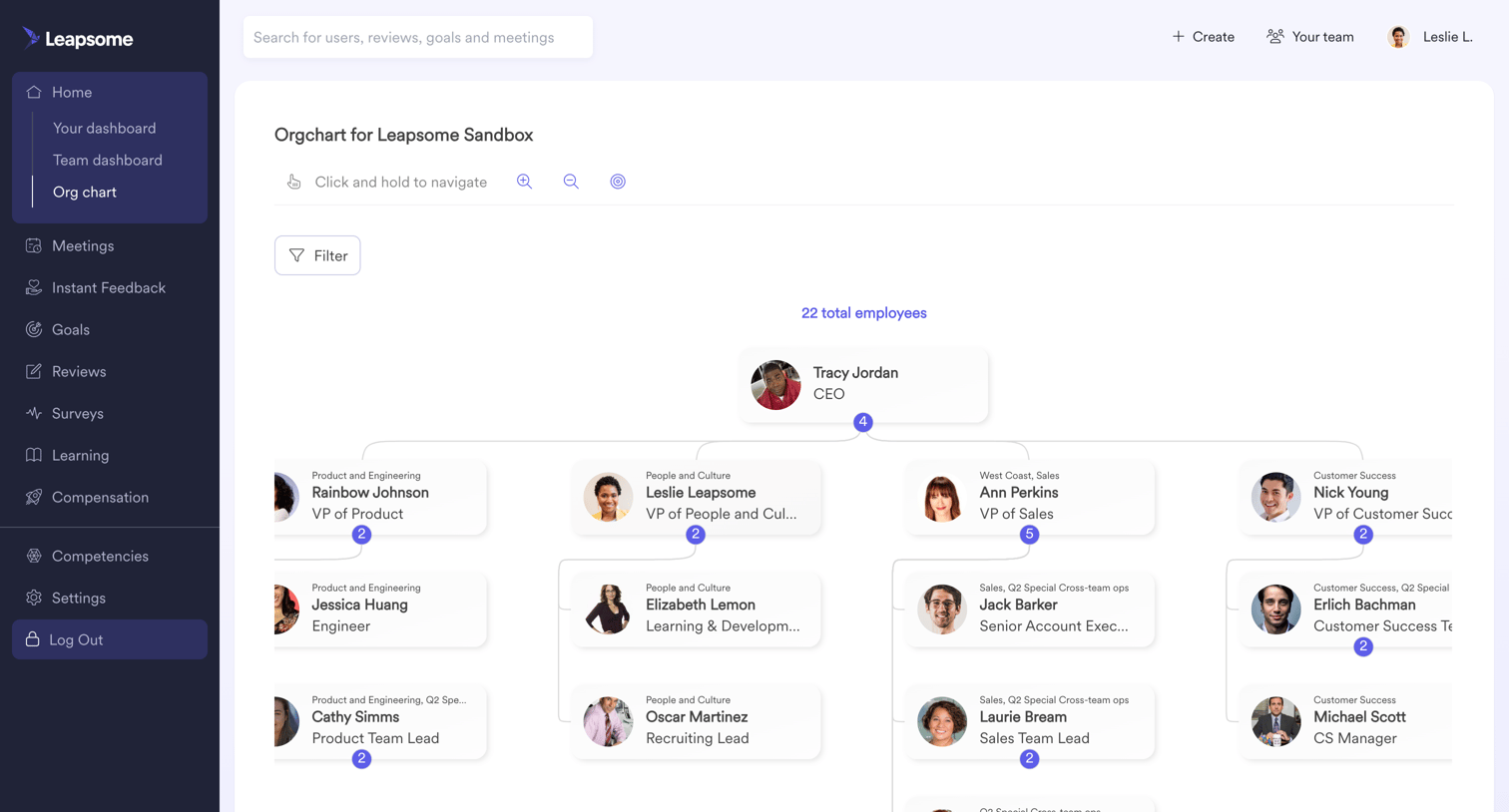The height and width of the screenshot is (812, 1509).
Task: Click the Leapsome logo
Action: coord(78,39)
